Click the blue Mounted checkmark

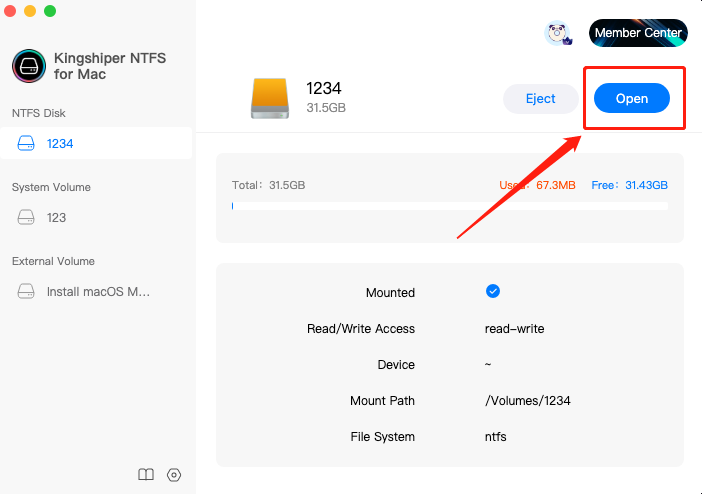pos(492,291)
